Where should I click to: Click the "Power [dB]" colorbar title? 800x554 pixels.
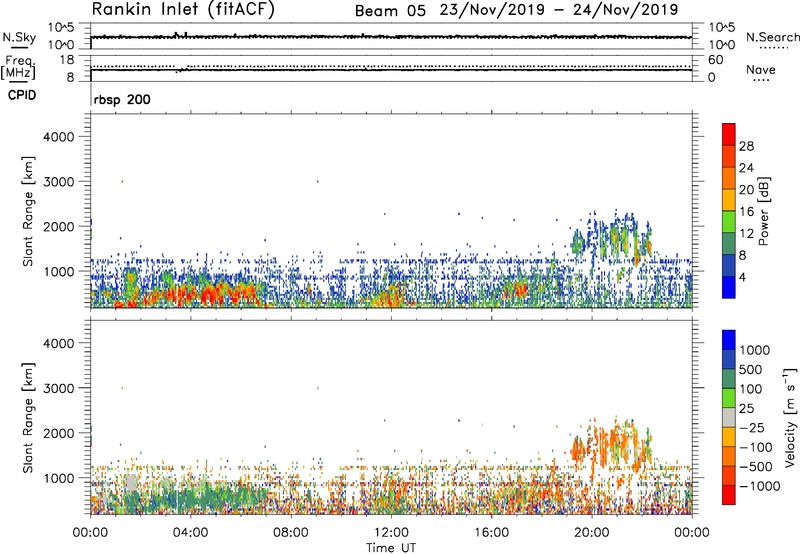pos(763,211)
